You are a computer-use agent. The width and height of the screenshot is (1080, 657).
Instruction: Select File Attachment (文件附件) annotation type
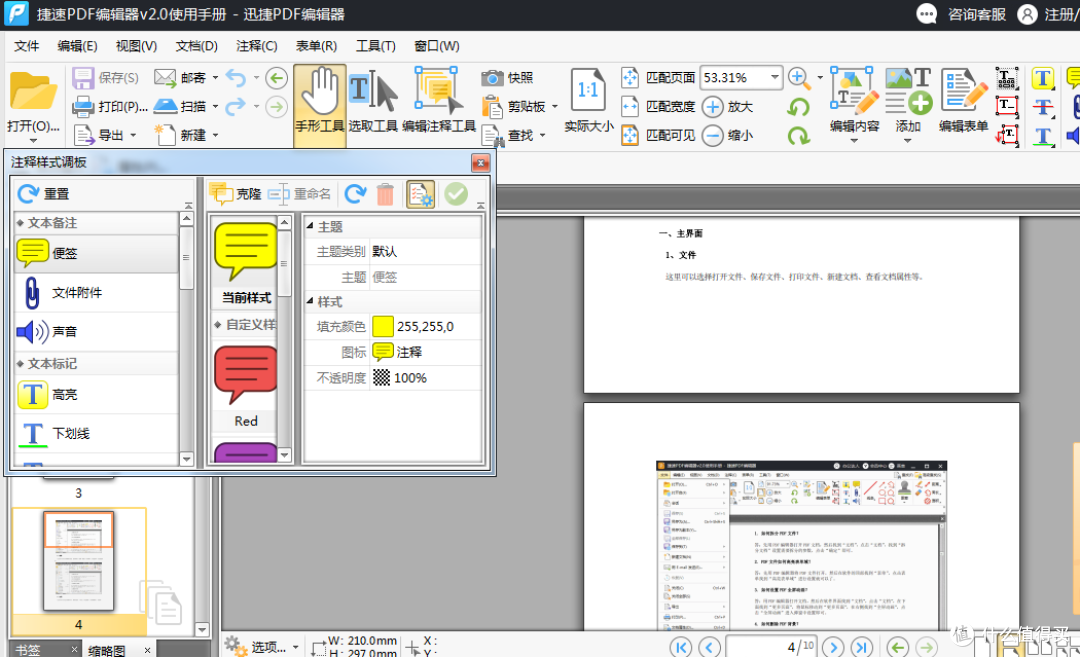(96, 293)
